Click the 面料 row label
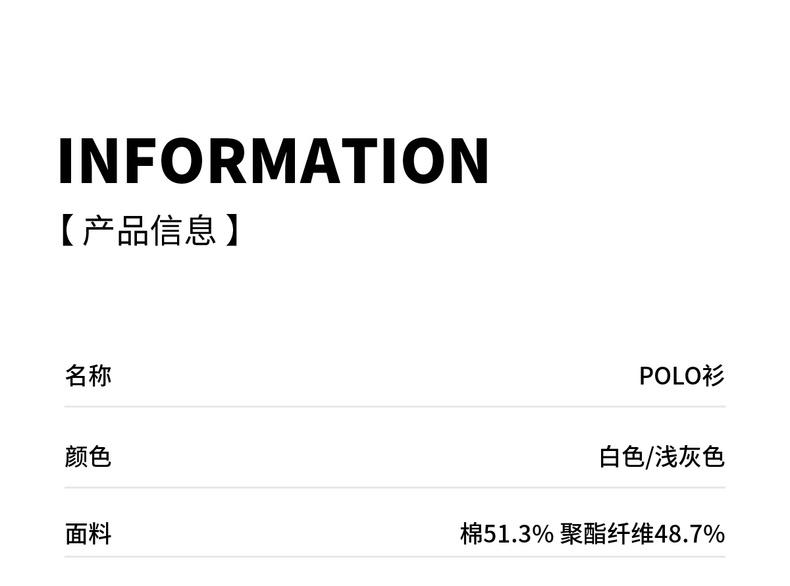 tap(88, 534)
